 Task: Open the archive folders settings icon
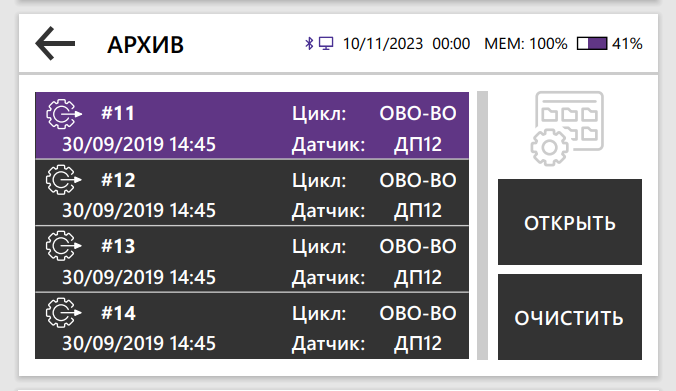click(x=567, y=128)
